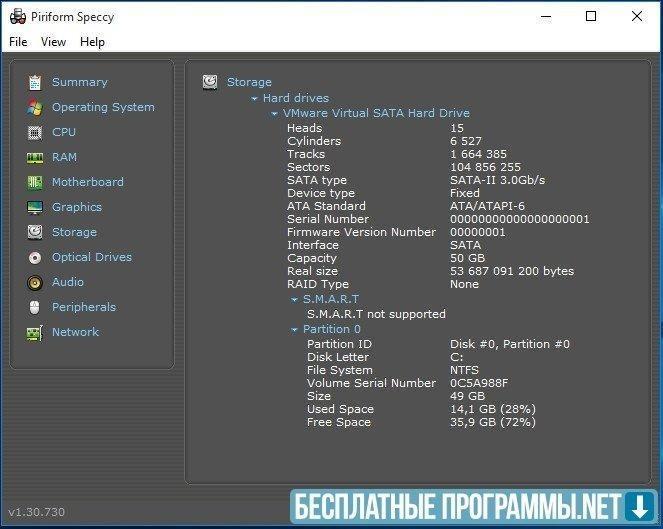The width and height of the screenshot is (663, 529).
Task: Click the Volume Serial Number 0C5A988F value
Action: (479, 383)
